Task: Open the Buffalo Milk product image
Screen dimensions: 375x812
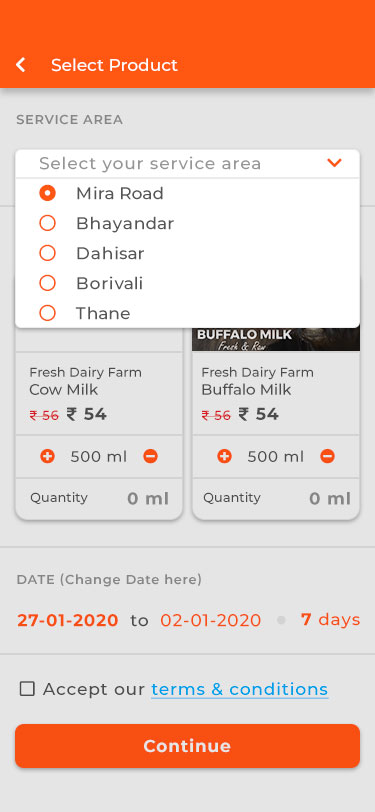Action: coord(276,339)
